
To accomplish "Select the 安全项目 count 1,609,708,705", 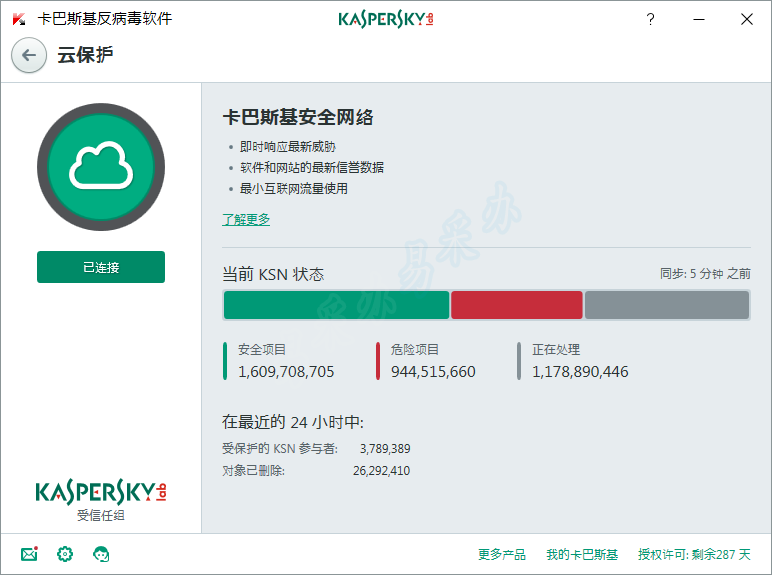I will pos(286,372).
